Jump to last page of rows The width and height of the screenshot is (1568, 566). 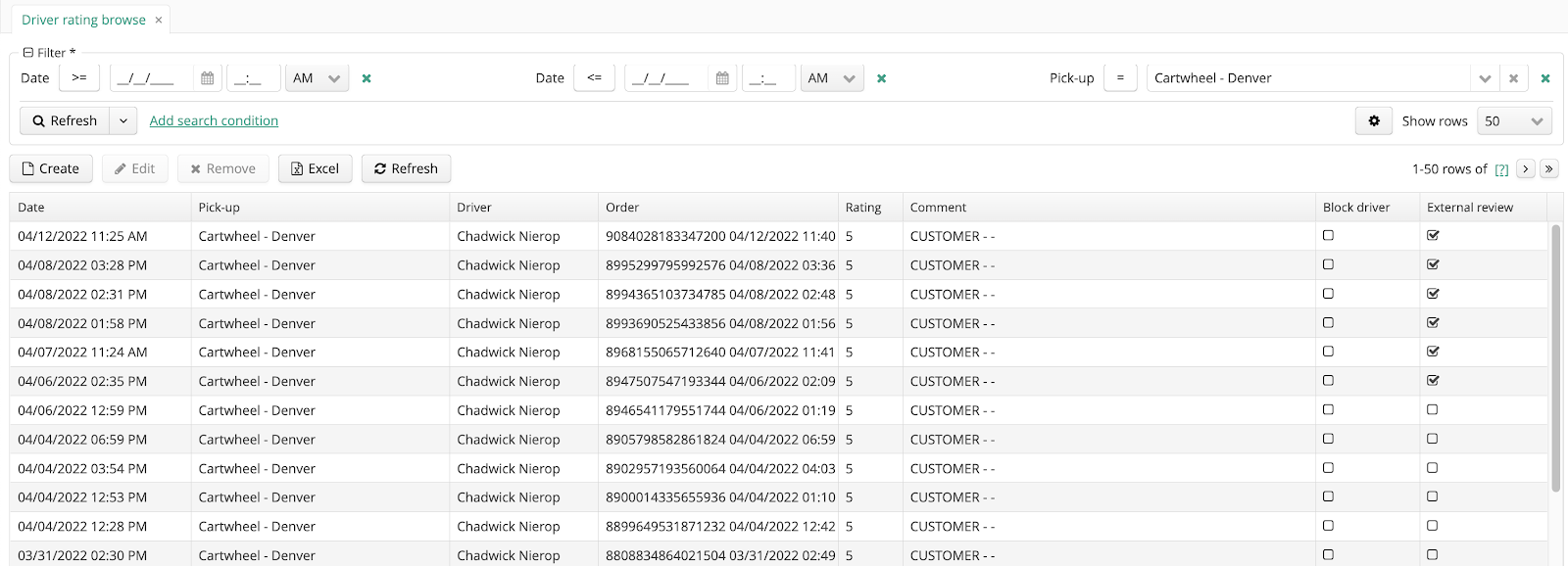(x=1549, y=168)
